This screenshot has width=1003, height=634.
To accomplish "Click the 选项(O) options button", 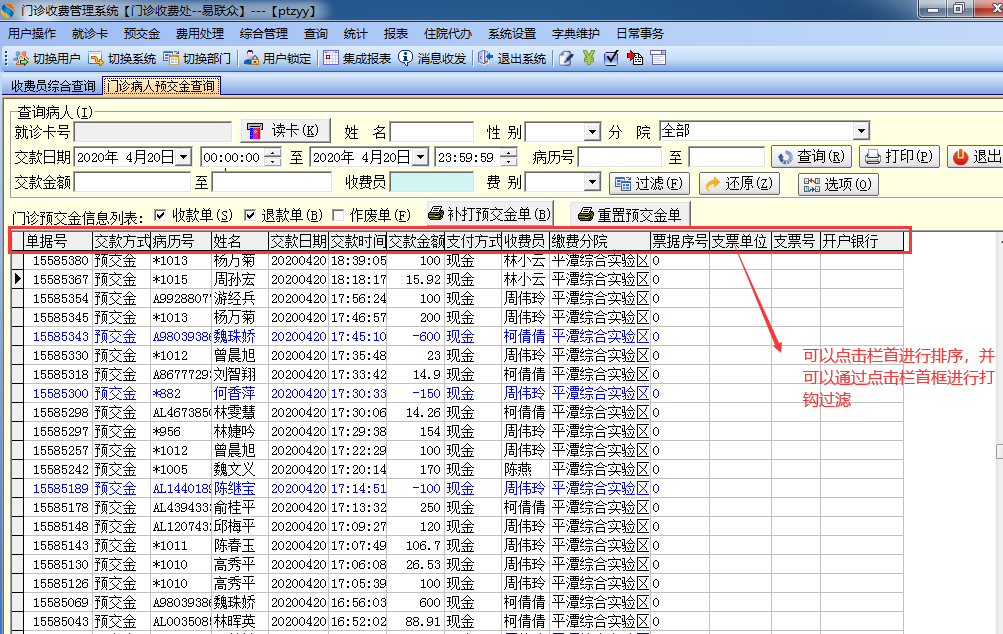I will point(838,184).
